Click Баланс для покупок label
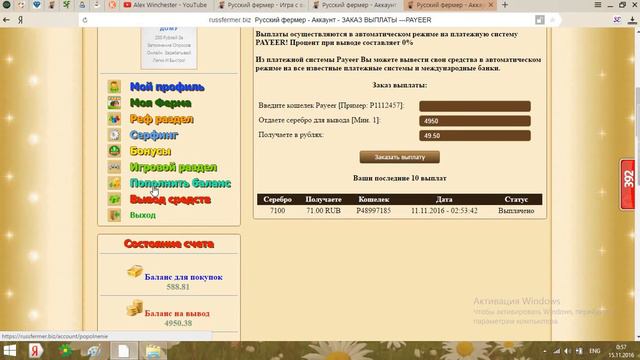 [x=184, y=277]
